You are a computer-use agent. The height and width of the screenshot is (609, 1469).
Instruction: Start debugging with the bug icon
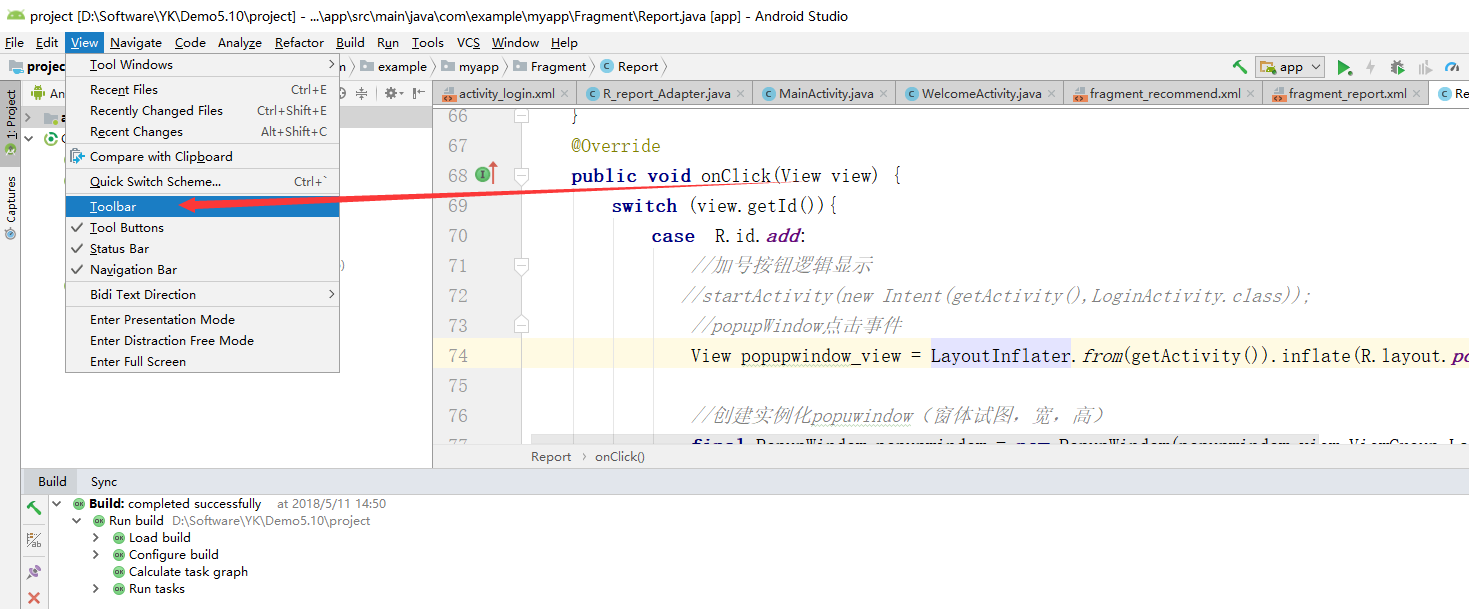[x=1397, y=67]
